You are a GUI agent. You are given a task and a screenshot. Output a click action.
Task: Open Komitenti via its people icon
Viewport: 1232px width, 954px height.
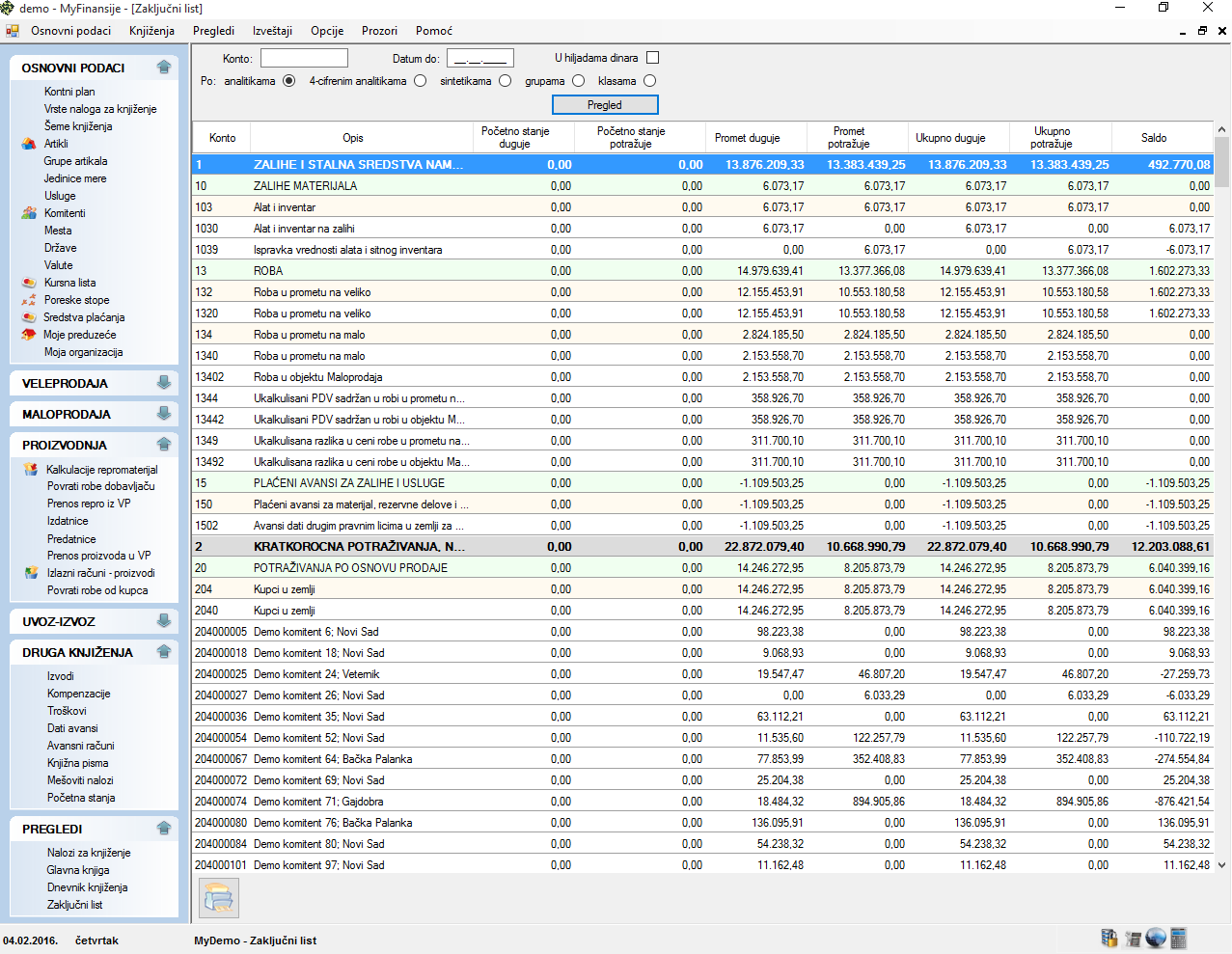point(29,213)
